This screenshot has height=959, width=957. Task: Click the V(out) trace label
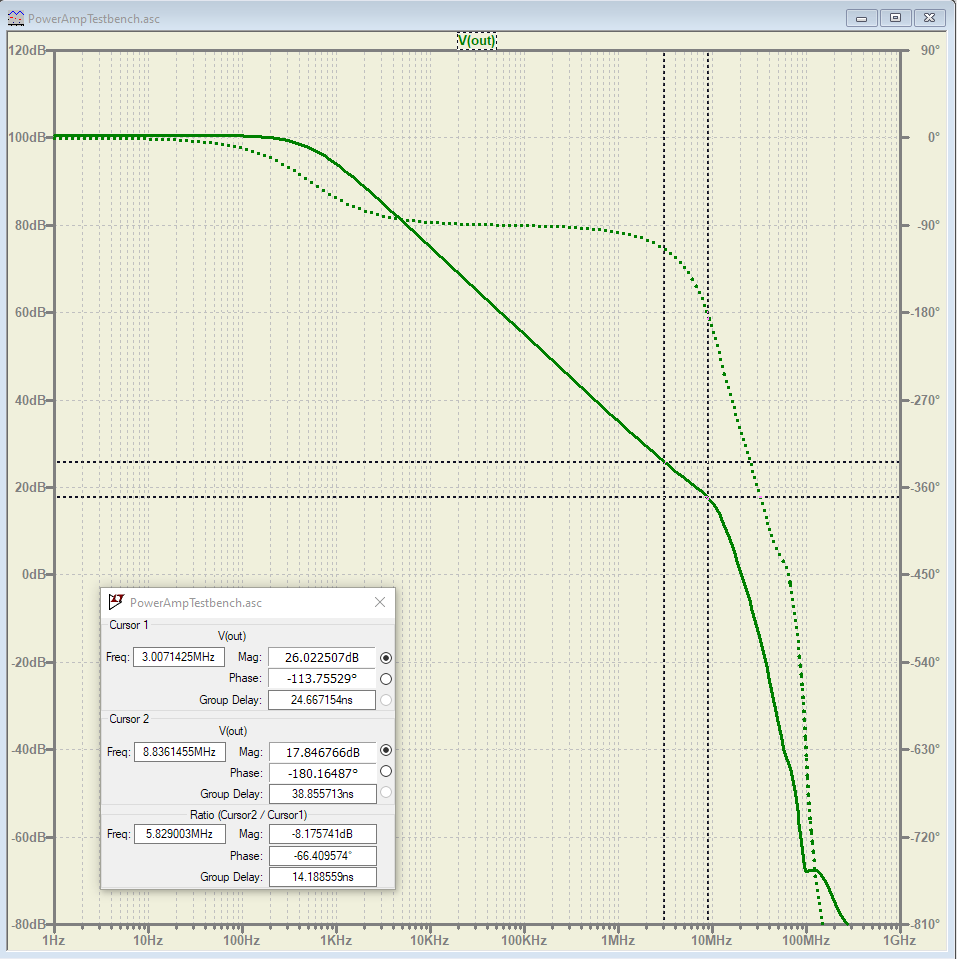476,41
